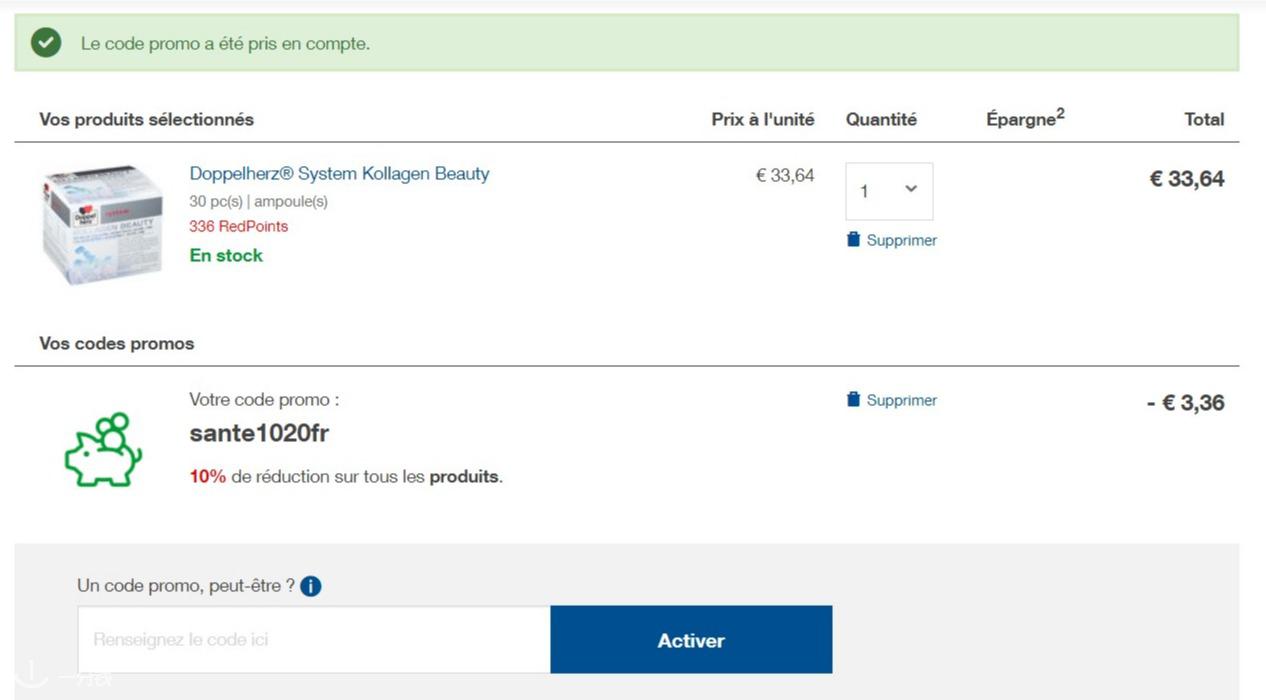Click the Vos codes promos section heading
The image size is (1266, 700).
(117, 344)
